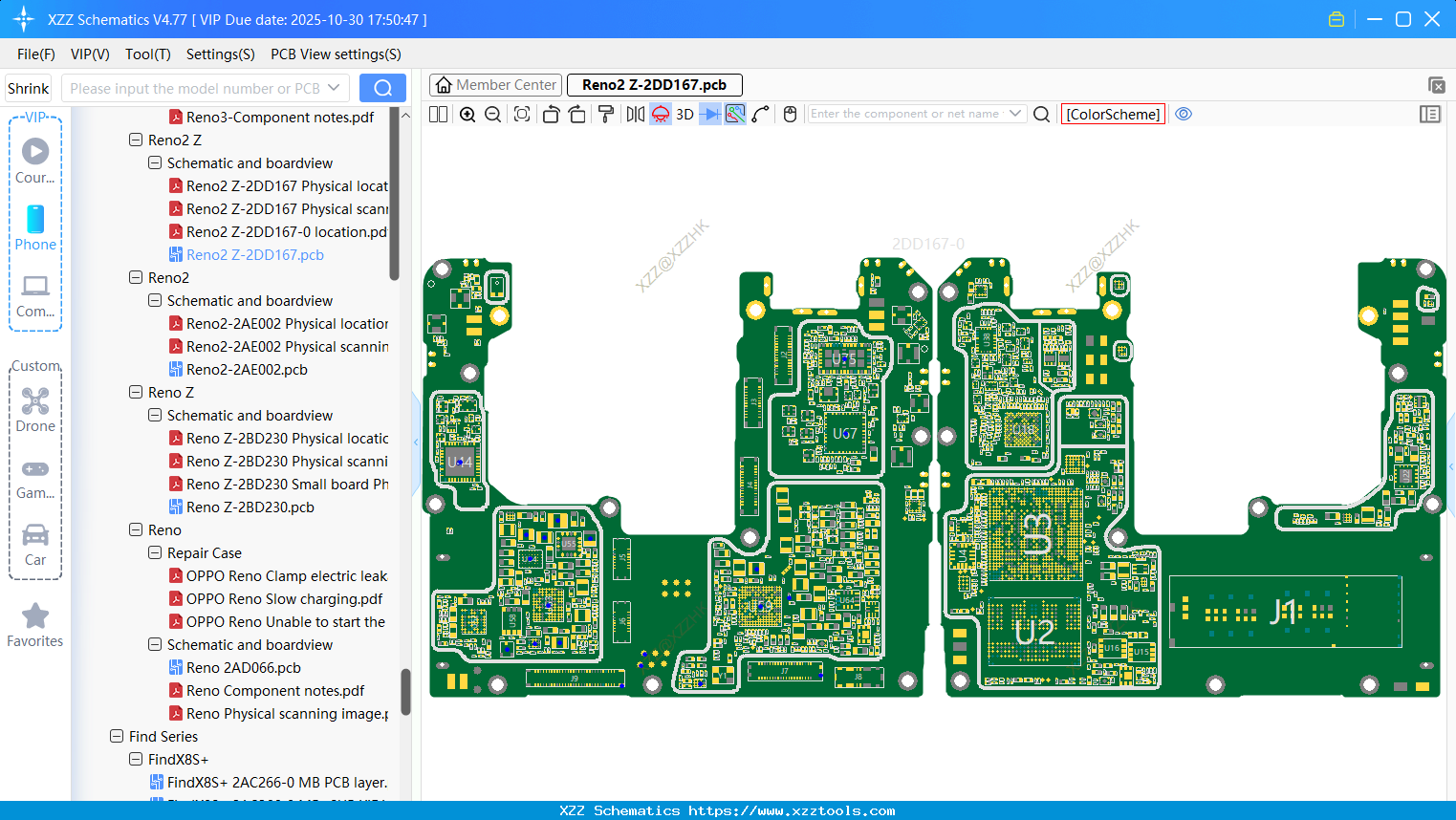Switch to 3D board view
1456x820 pixels.
[x=685, y=114]
